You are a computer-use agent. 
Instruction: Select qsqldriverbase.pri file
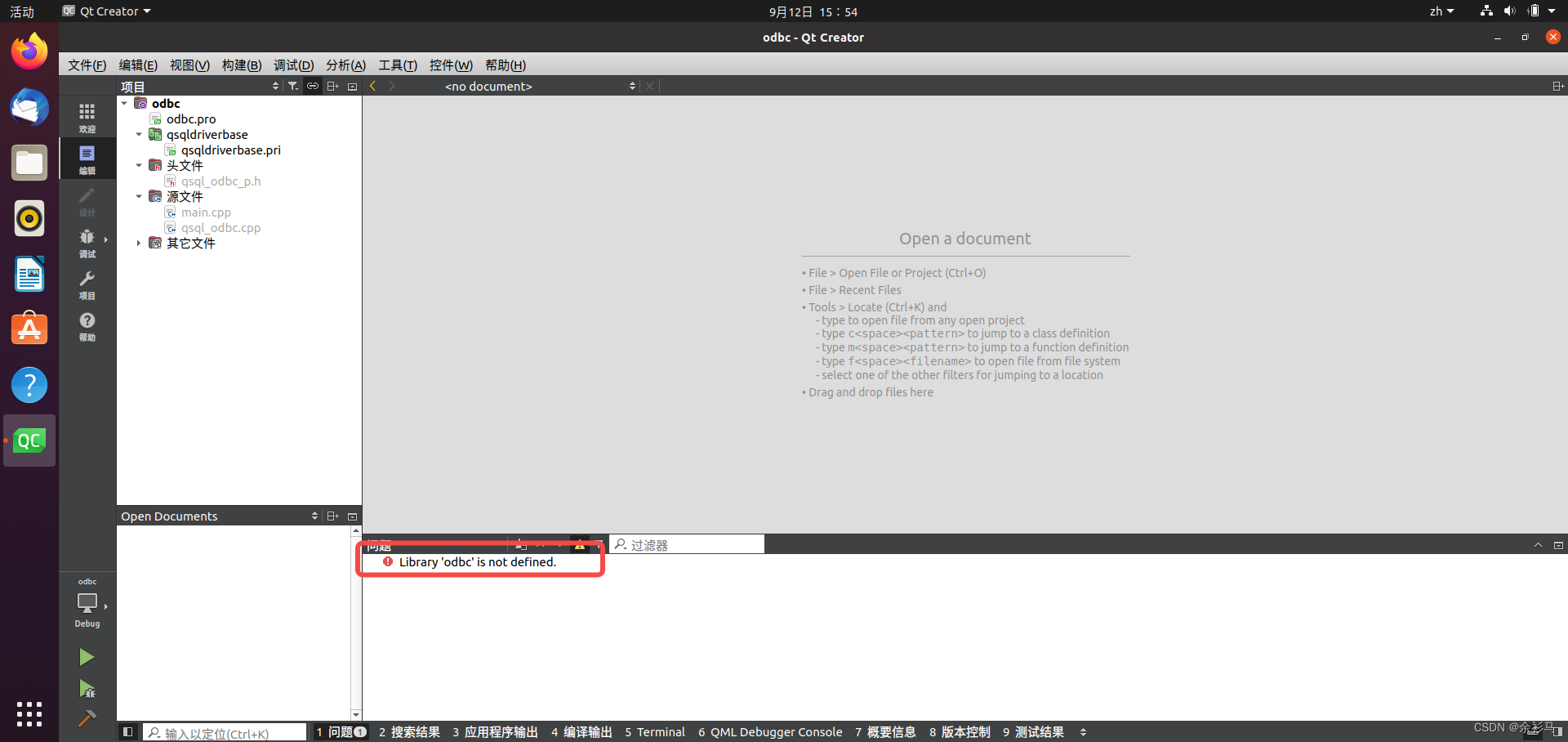(231, 150)
